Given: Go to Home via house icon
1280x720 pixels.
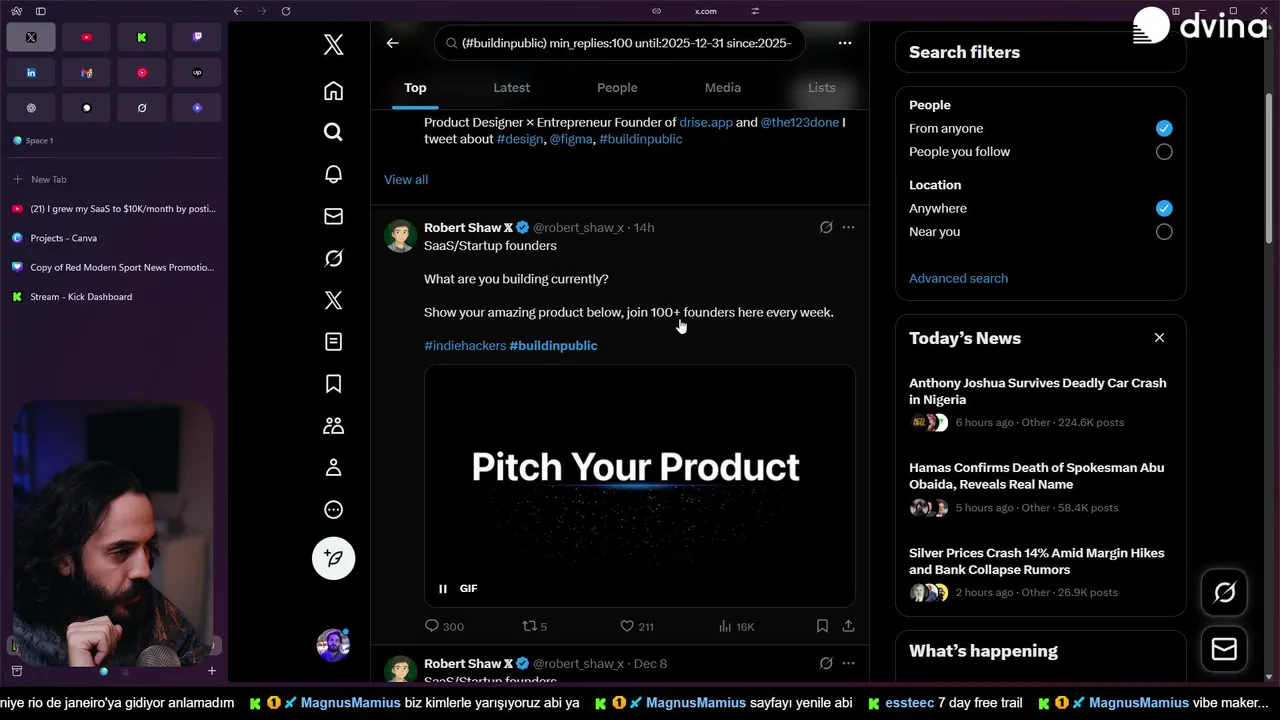Looking at the screenshot, I should pyautogui.click(x=334, y=91).
